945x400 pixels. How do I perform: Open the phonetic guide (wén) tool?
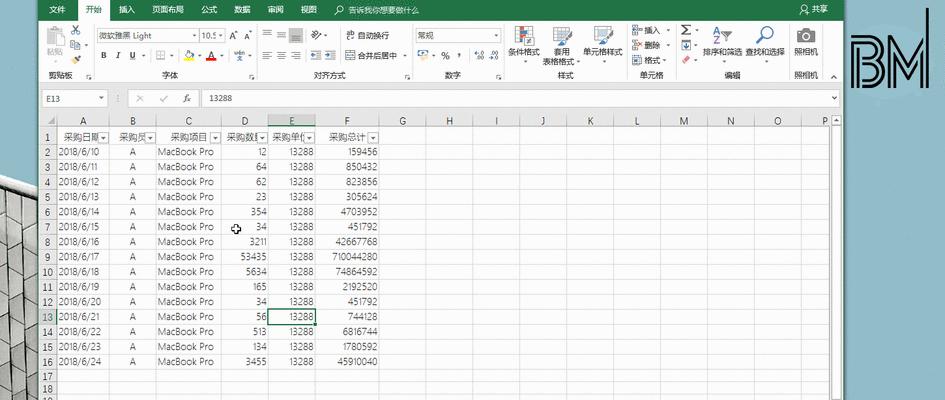[239, 55]
